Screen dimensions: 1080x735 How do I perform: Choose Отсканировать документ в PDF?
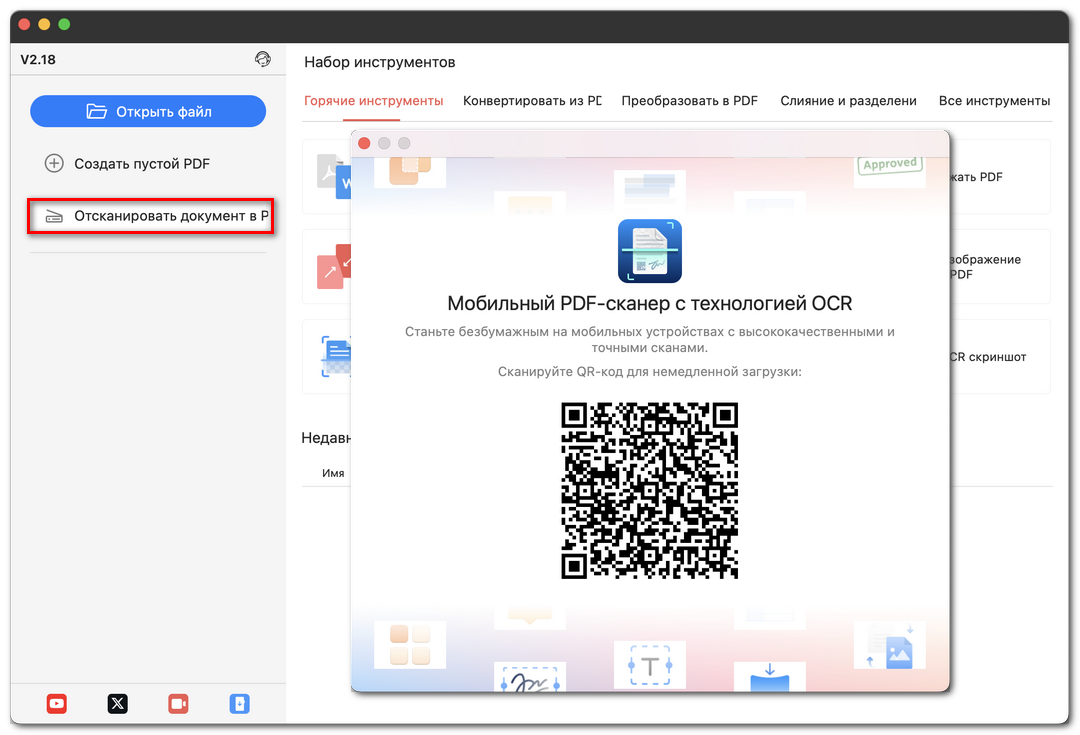click(x=150, y=216)
